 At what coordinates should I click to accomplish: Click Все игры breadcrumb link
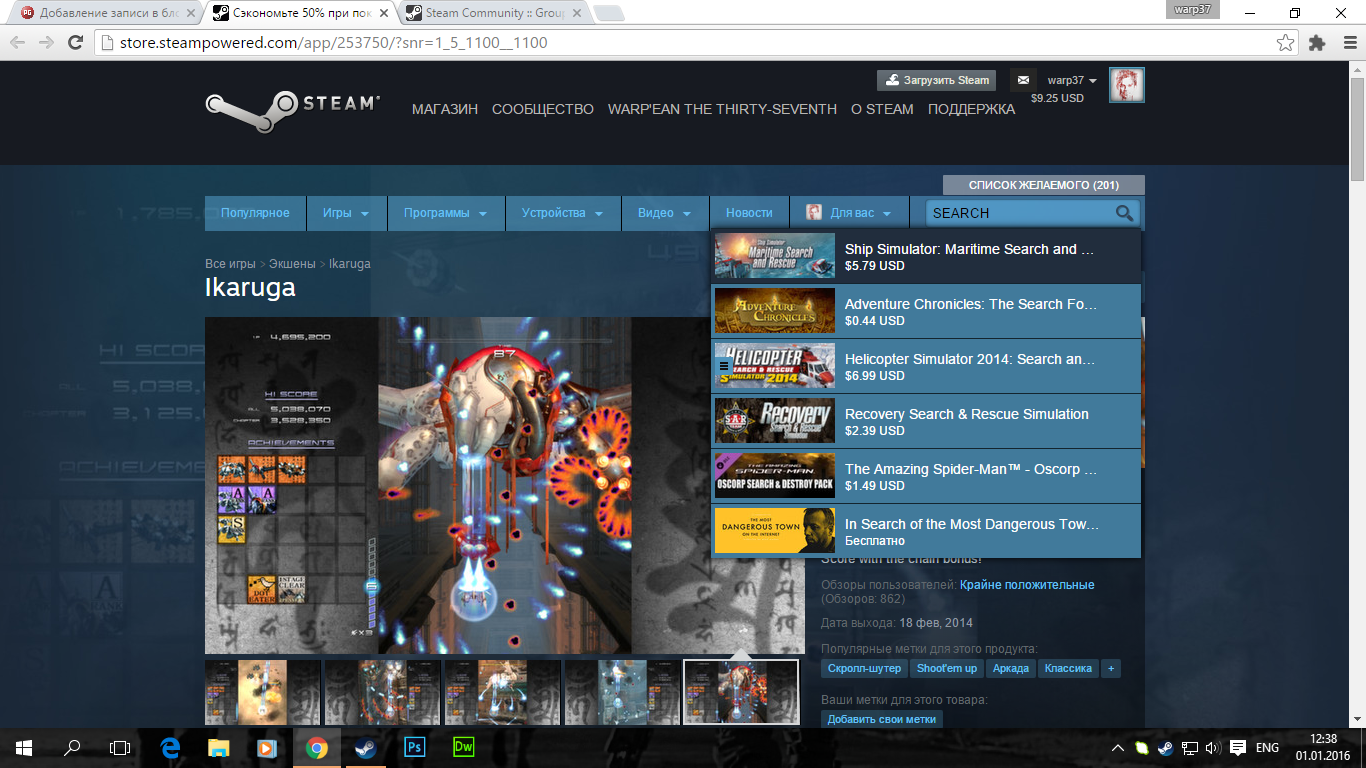230,264
